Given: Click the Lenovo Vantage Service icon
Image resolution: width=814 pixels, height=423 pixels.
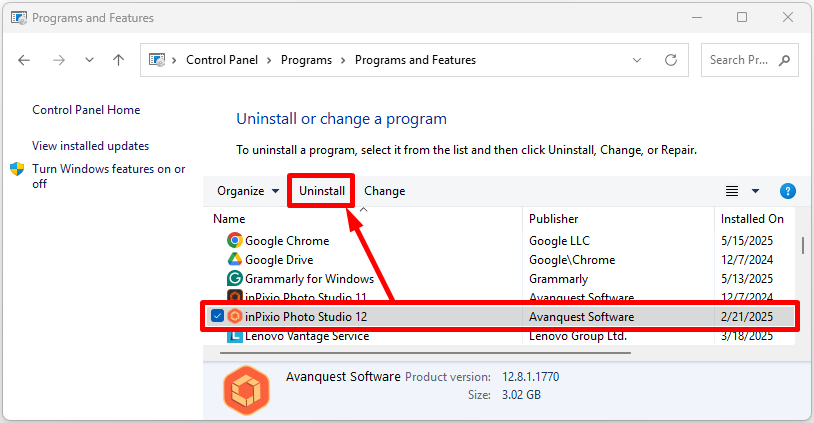Looking at the screenshot, I should click(235, 336).
